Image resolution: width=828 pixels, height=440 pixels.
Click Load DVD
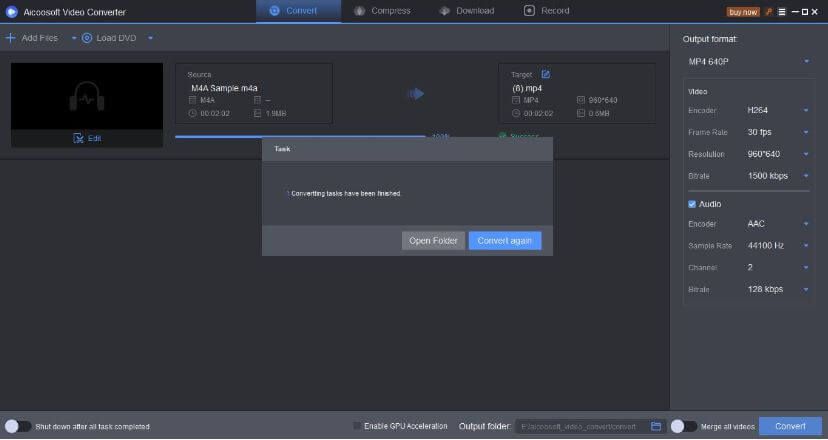[x=109, y=38]
